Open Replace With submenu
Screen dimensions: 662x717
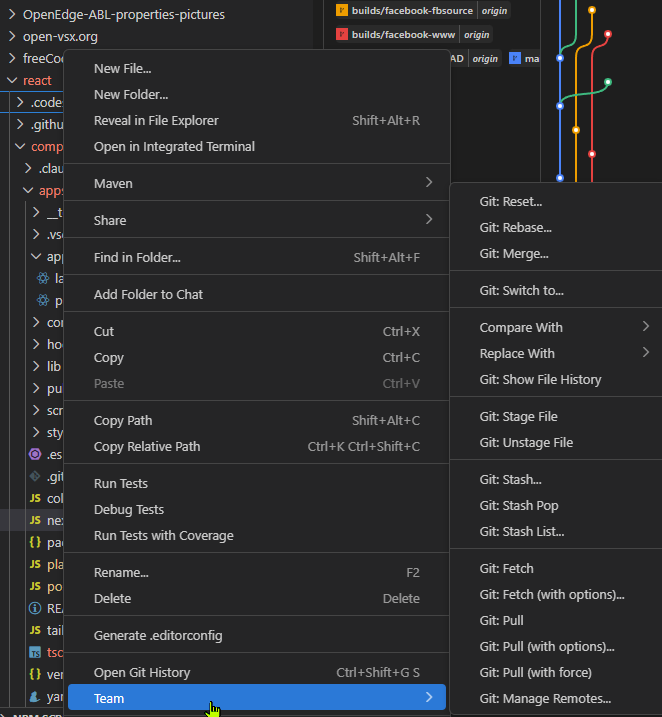[x=558, y=354]
